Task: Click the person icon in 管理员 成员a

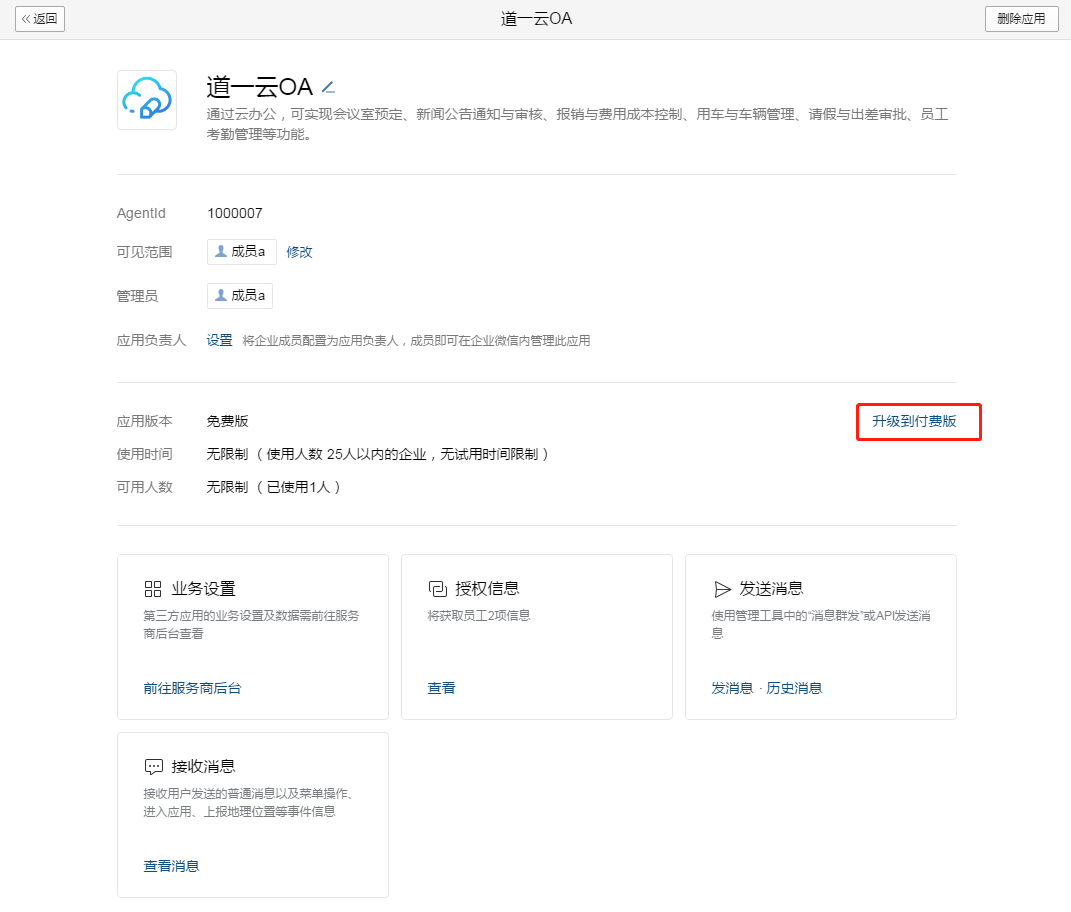Action: [x=221, y=295]
